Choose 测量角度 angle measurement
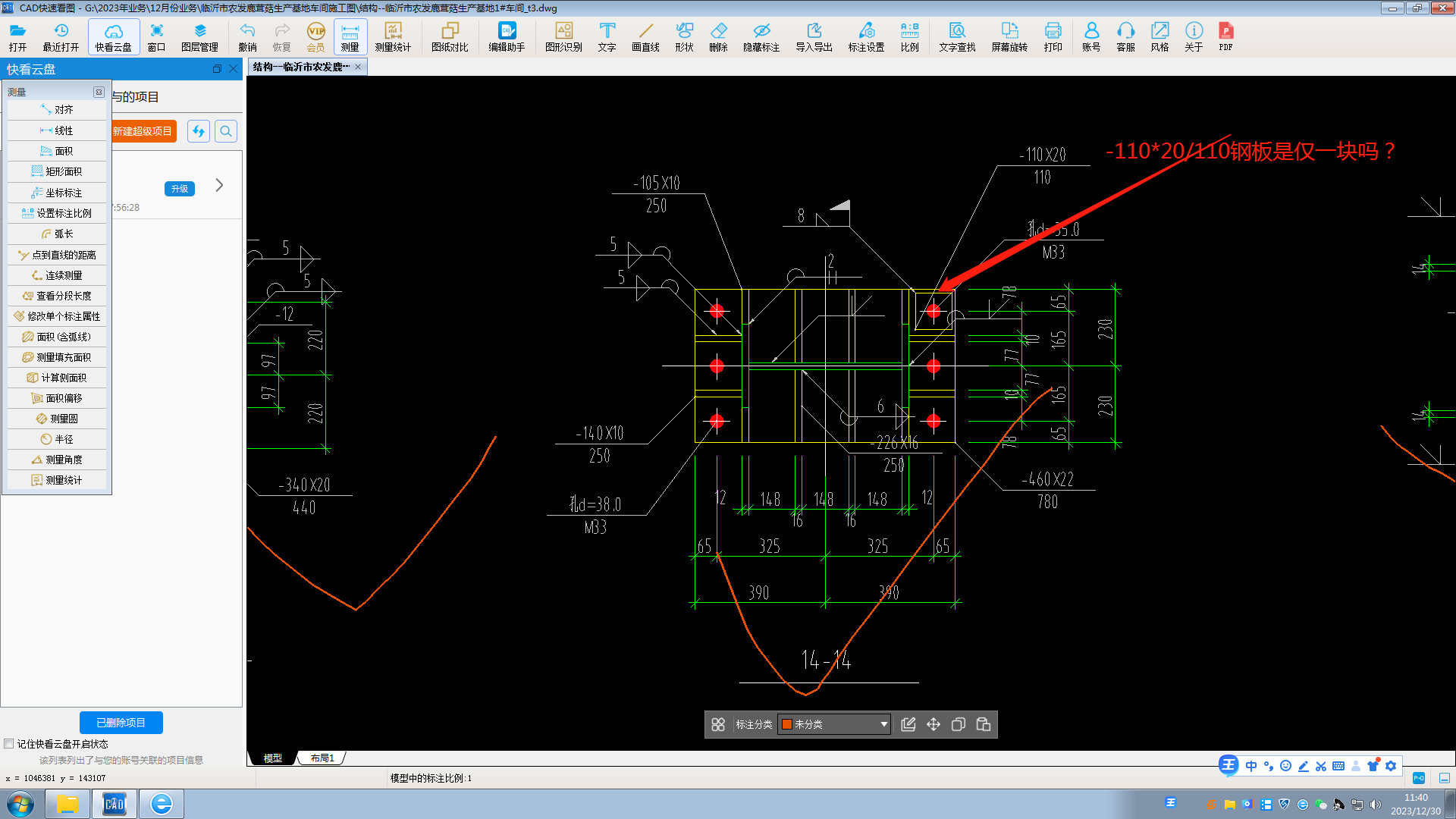The height and width of the screenshot is (819, 1456). pos(57,460)
